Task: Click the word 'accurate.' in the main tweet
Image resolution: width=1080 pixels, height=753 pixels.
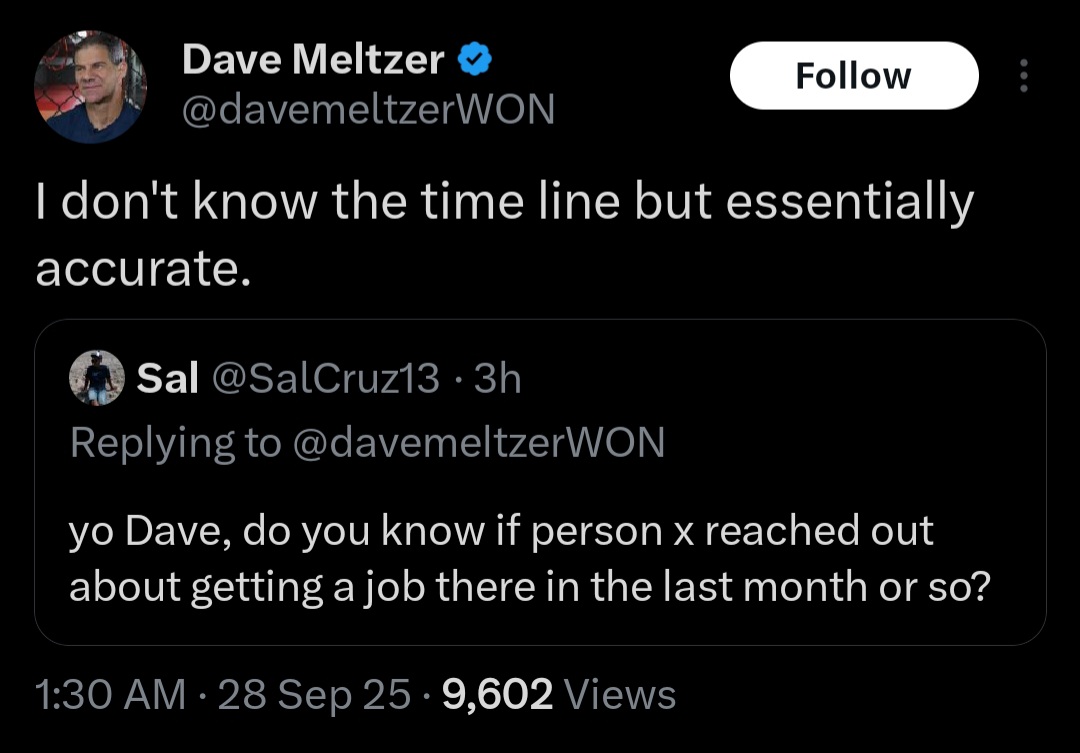Action: pos(142,270)
